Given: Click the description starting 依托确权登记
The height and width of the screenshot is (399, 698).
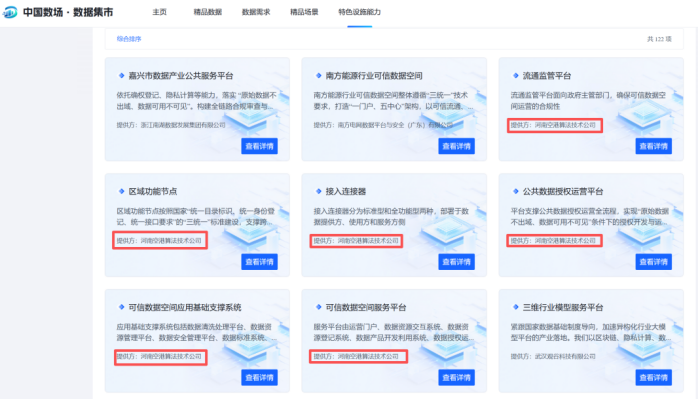Looking at the screenshot, I should [196, 101].
